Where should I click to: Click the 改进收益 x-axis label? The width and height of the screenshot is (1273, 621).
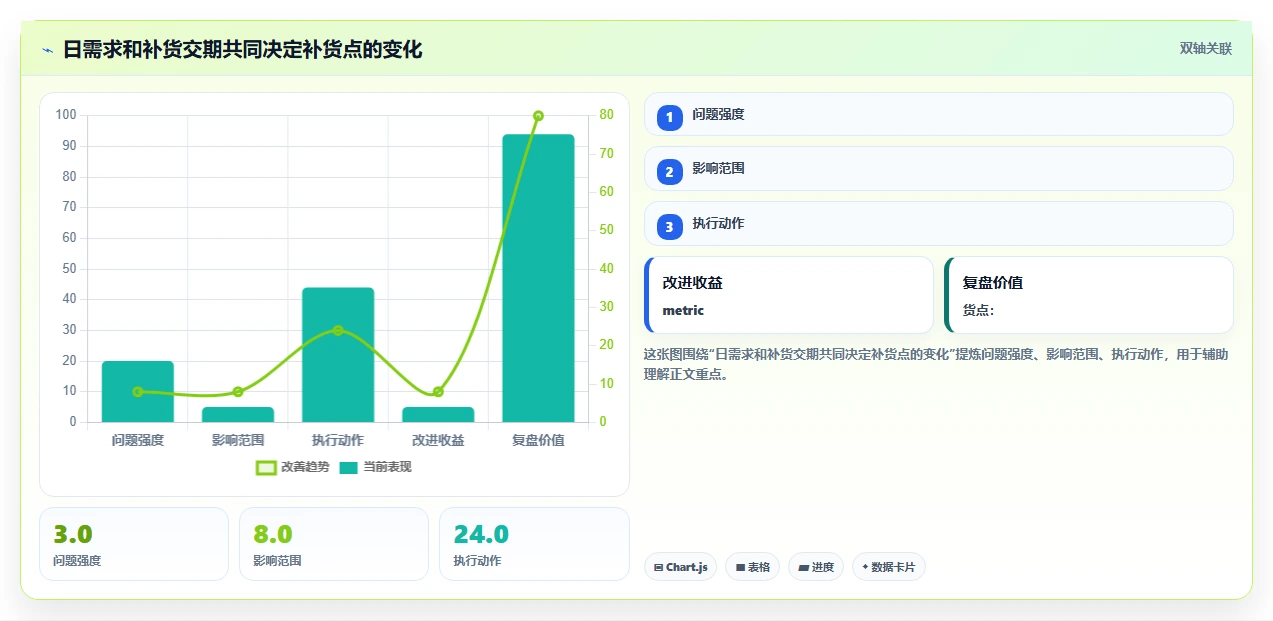point(438,440)
